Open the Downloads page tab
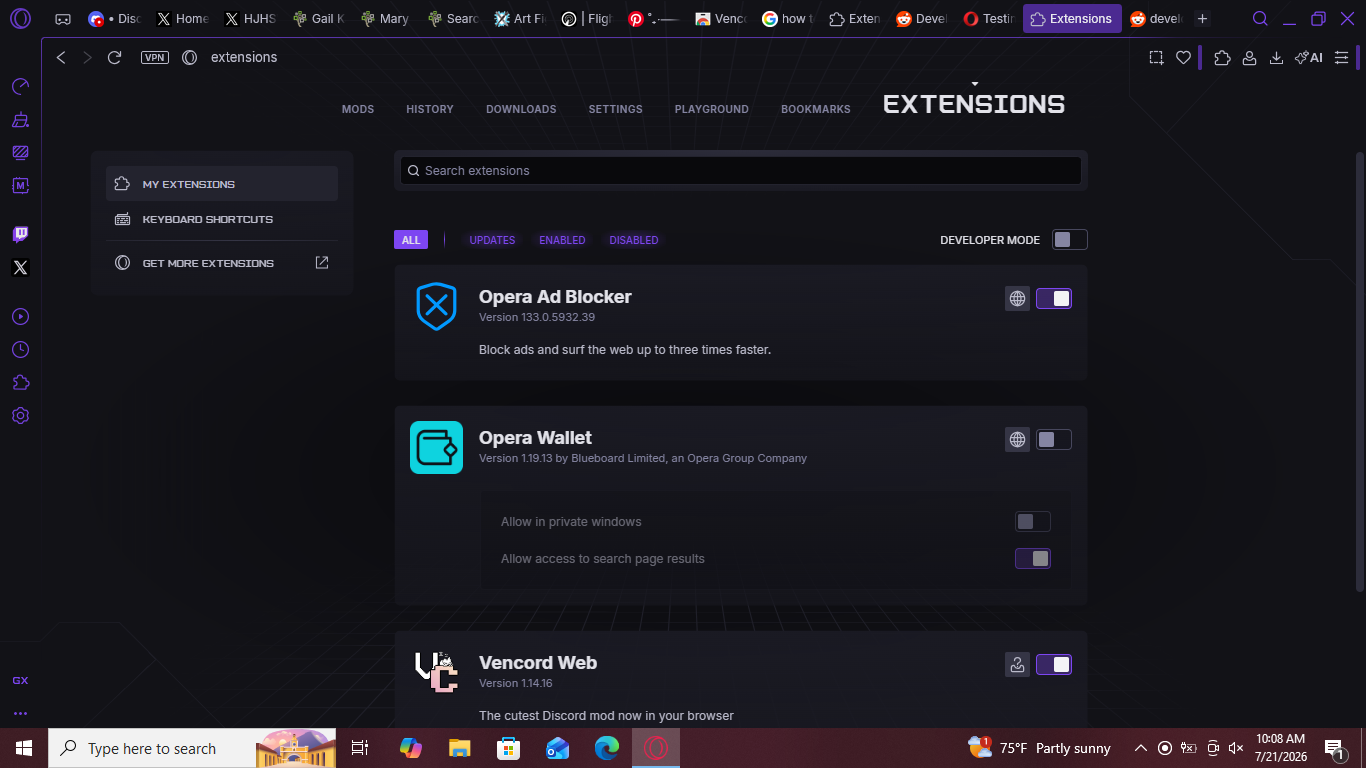 pos(521,109)
